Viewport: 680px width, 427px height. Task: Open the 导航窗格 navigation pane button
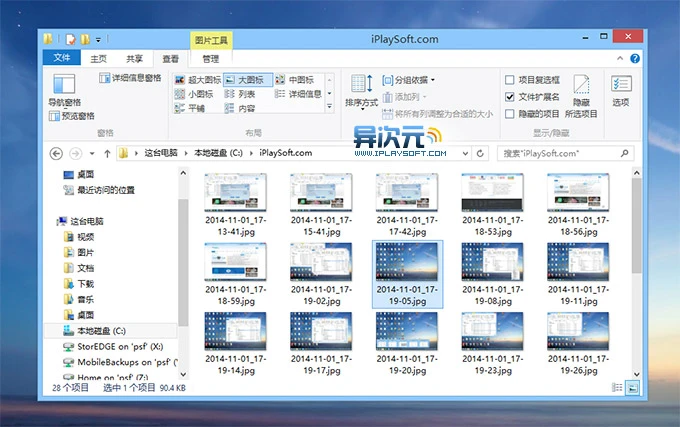click(64, 90)
